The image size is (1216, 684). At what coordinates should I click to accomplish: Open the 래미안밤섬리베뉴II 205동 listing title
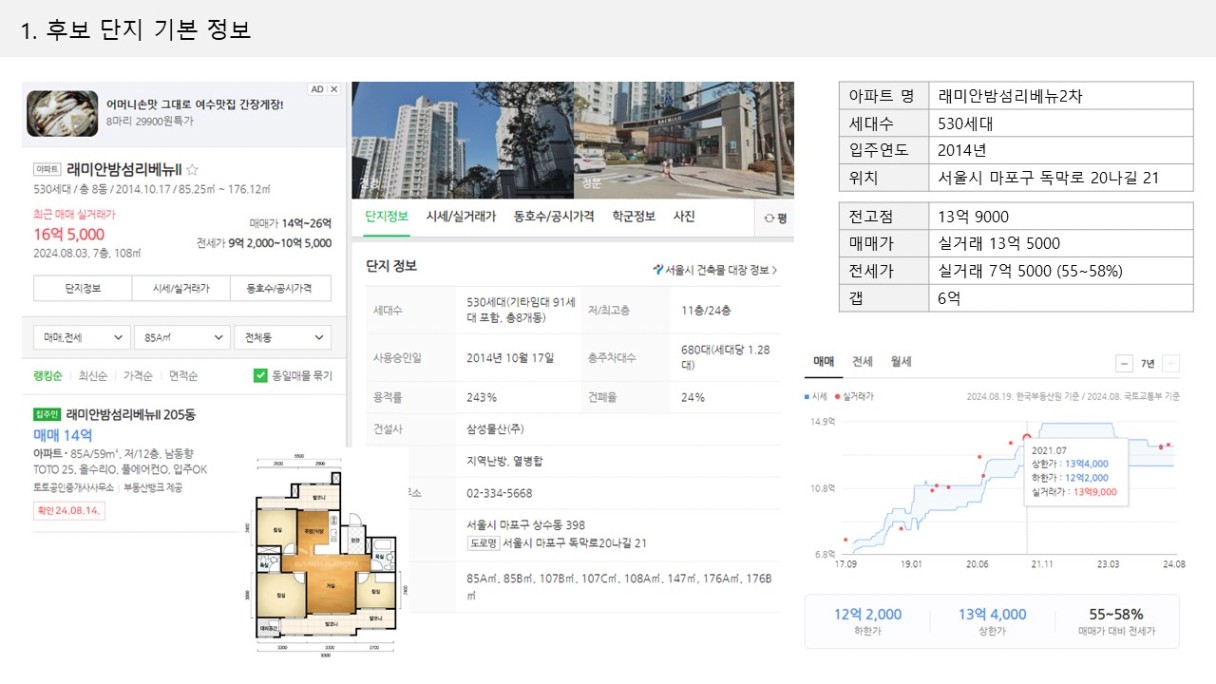point(131,415)
